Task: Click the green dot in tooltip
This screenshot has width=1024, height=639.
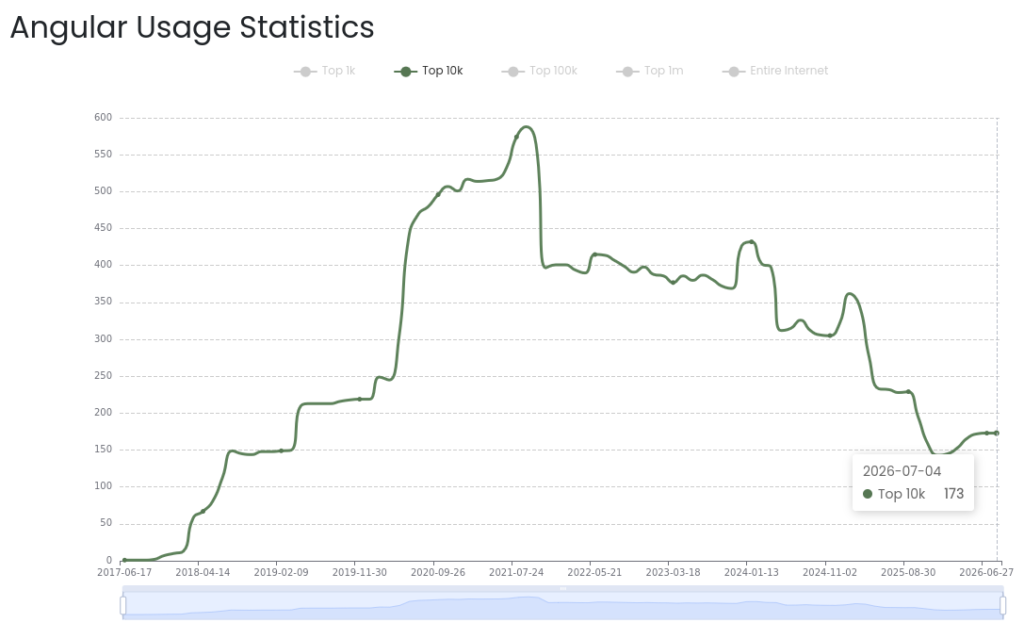Action: coord(867,494)
